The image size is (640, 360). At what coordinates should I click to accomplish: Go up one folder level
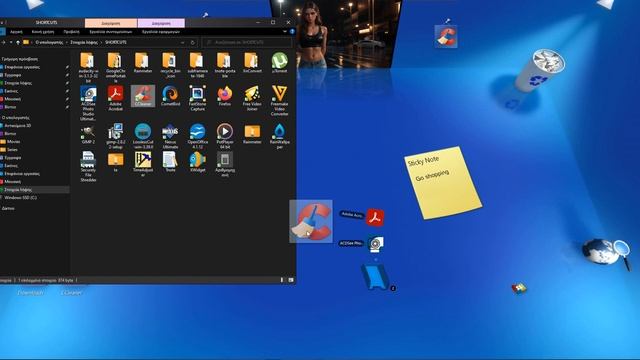click(x=18, y=42)
